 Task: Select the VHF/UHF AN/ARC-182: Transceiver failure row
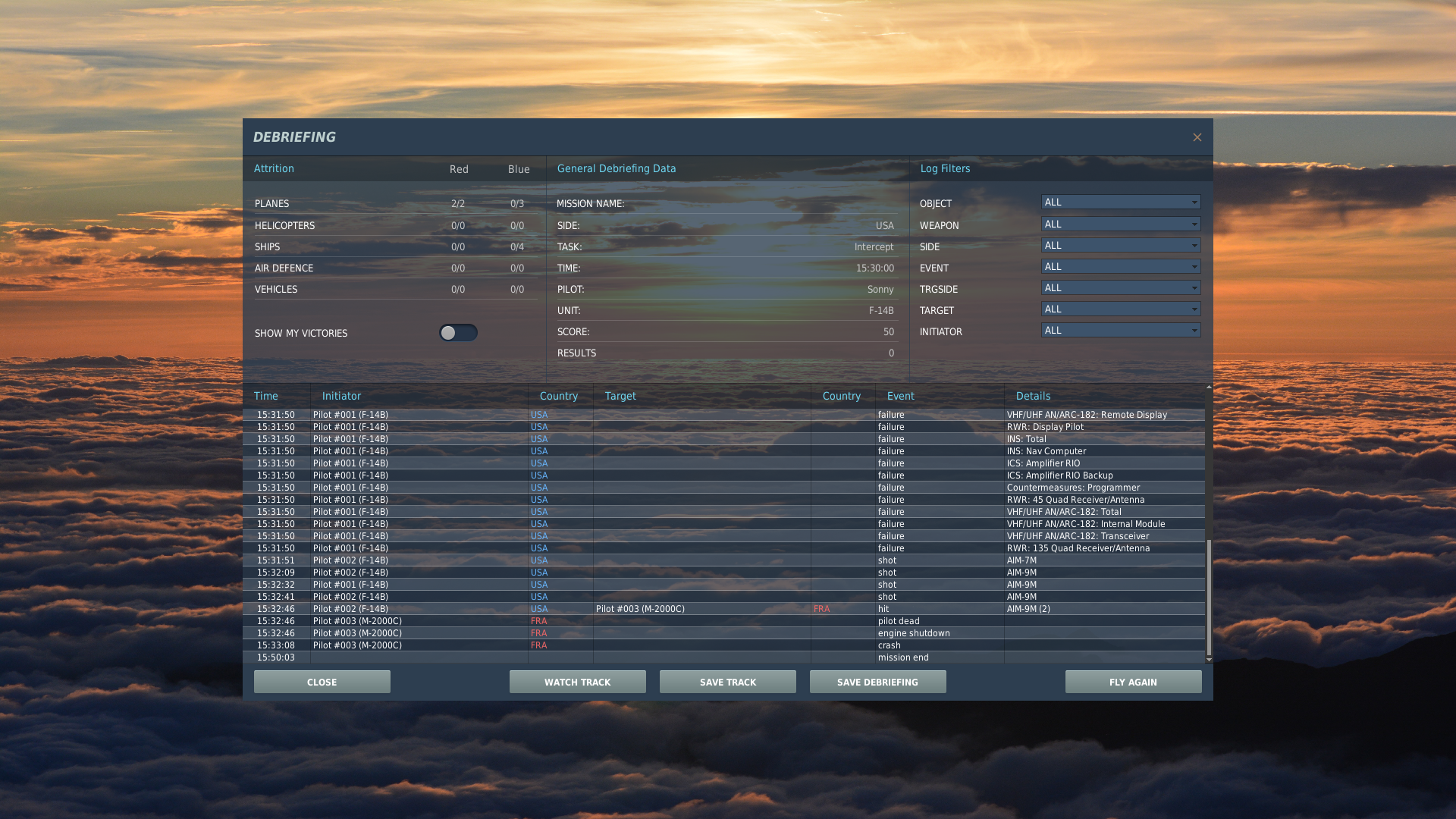(x=723, y=536)
